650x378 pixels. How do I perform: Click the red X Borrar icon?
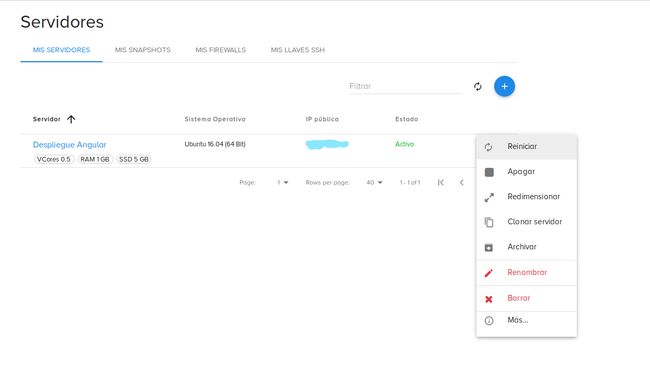point(489,299)
